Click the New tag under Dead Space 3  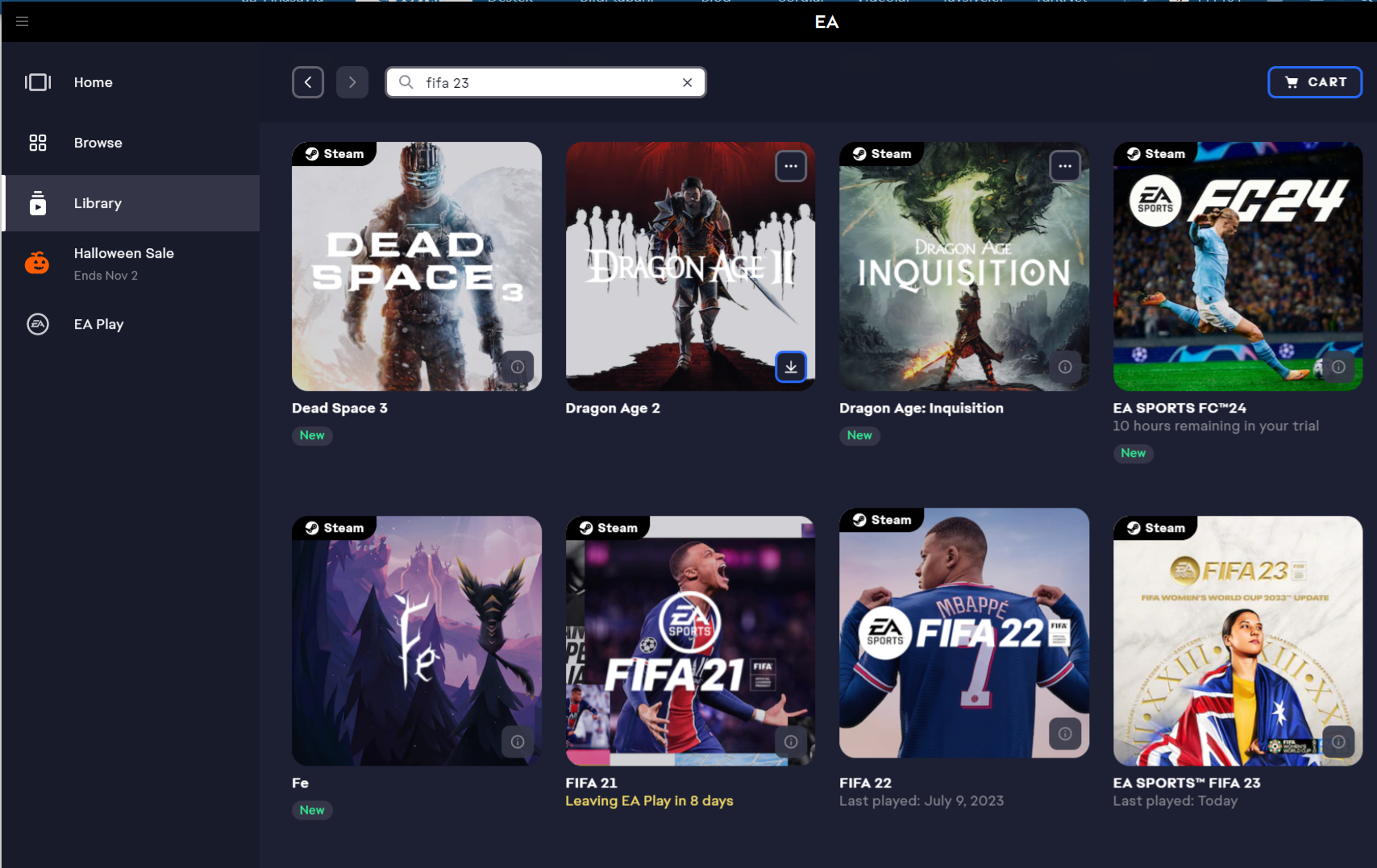pos(312,435)
